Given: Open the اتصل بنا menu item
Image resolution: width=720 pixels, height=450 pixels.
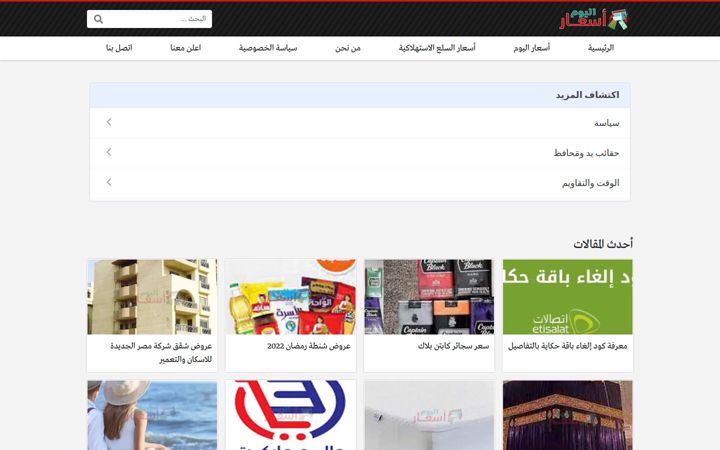Looking at the screenshot, I should coord(119,48).
